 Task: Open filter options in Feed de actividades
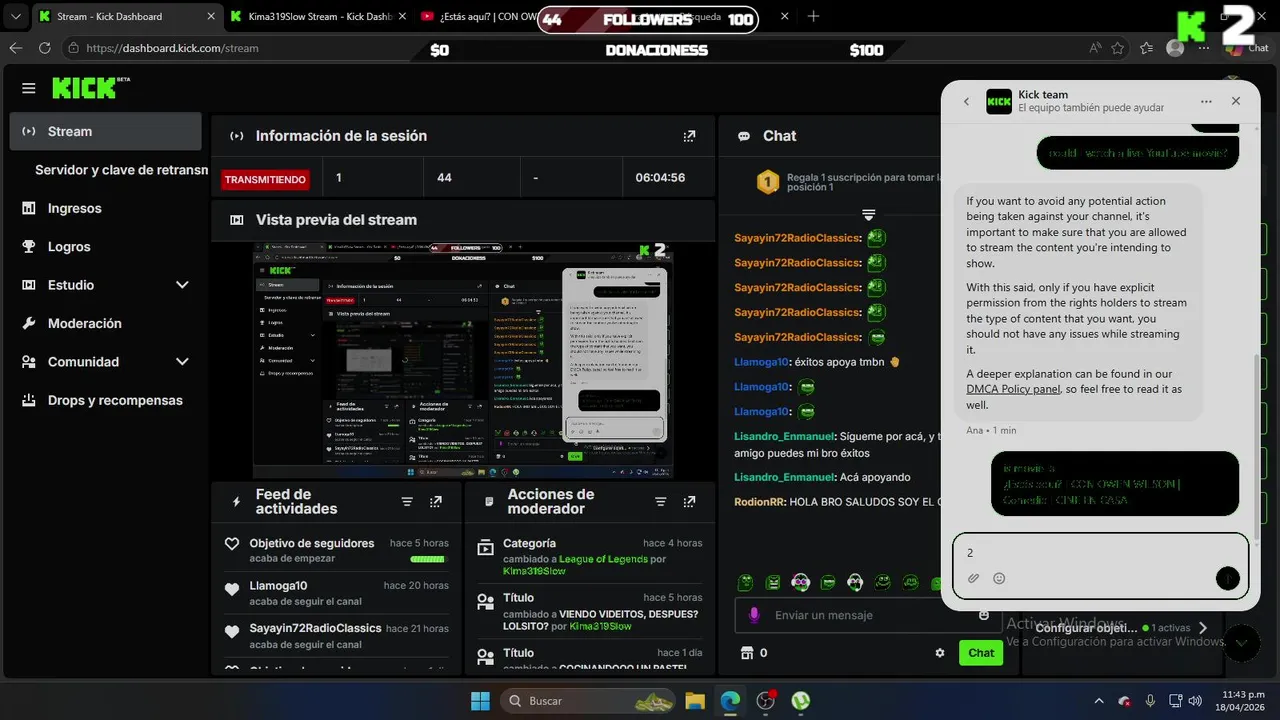coord(407,502)
